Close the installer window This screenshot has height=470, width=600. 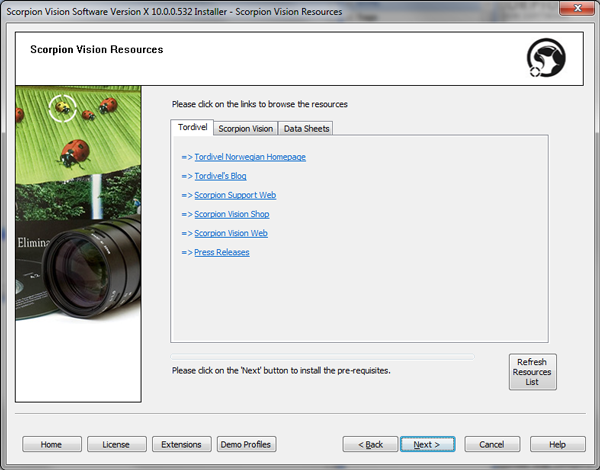(x=577, y=8)
